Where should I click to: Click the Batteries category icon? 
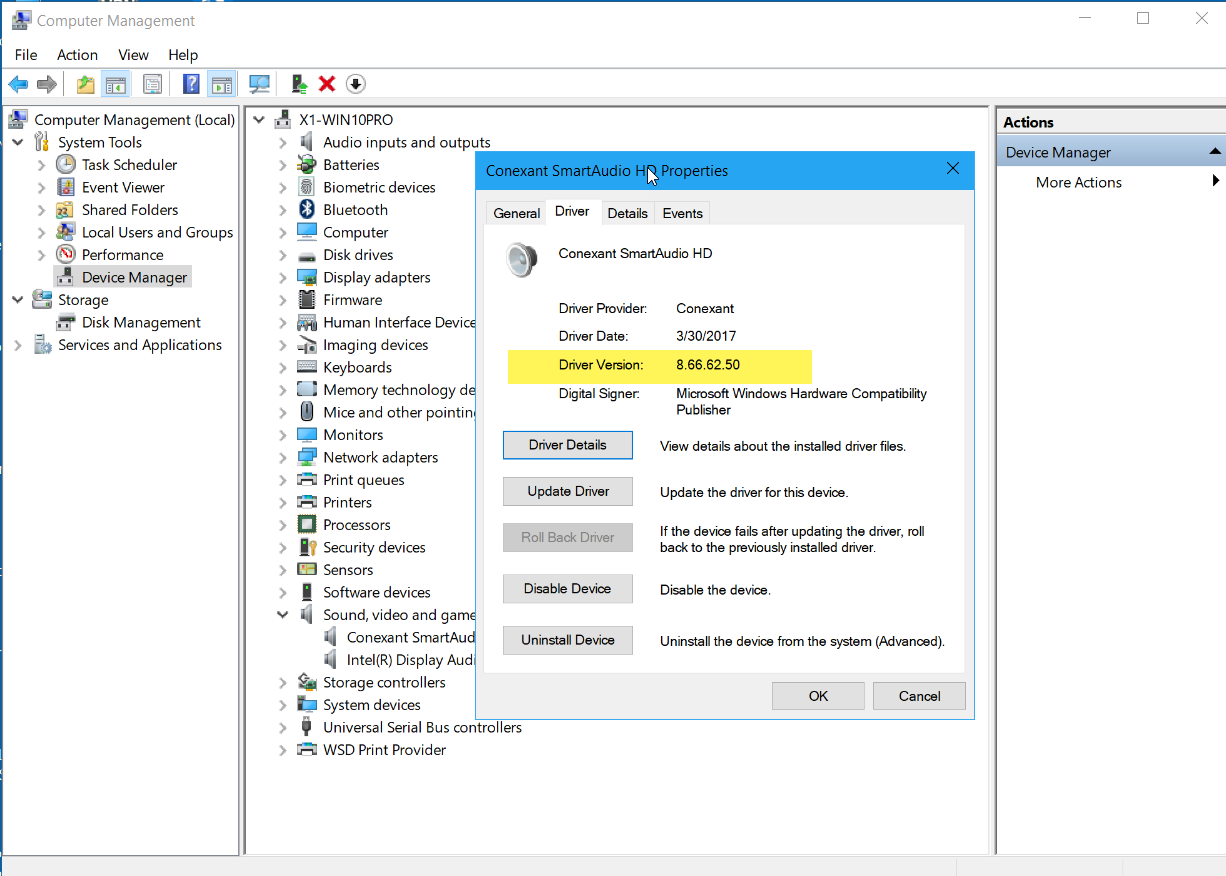pos(307,164)
